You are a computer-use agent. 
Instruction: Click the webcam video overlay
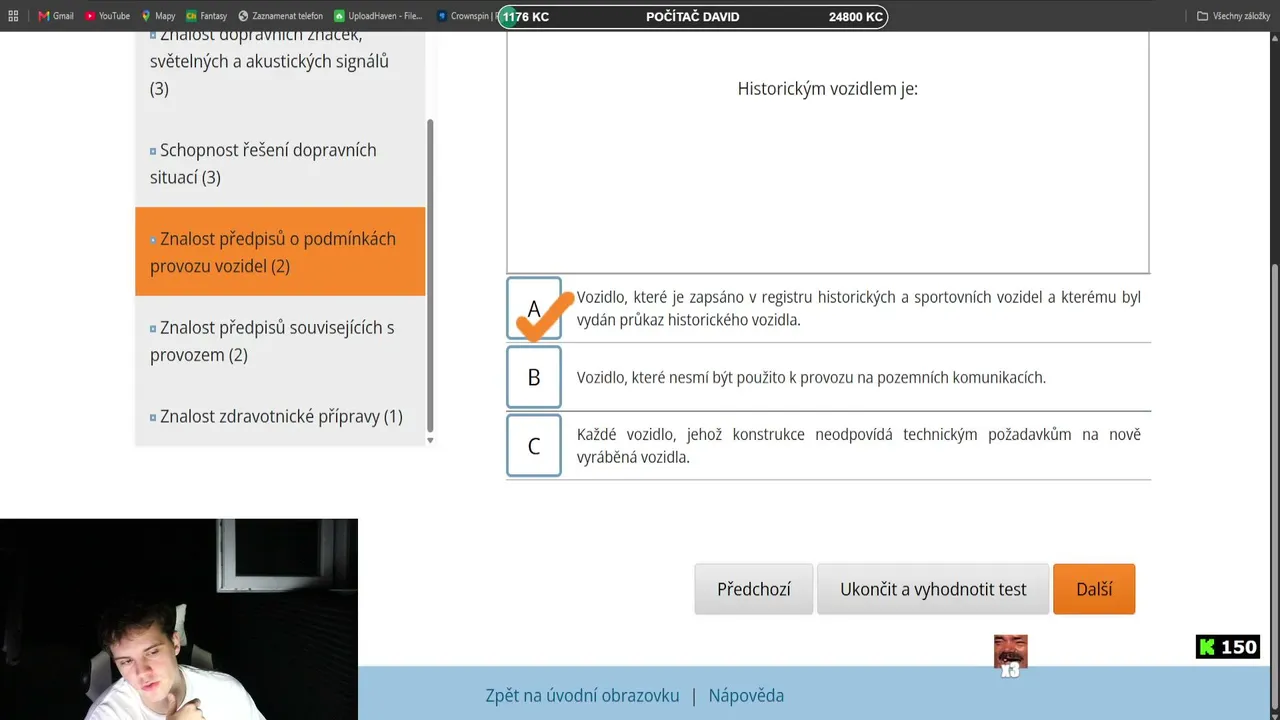pos(179,619)
